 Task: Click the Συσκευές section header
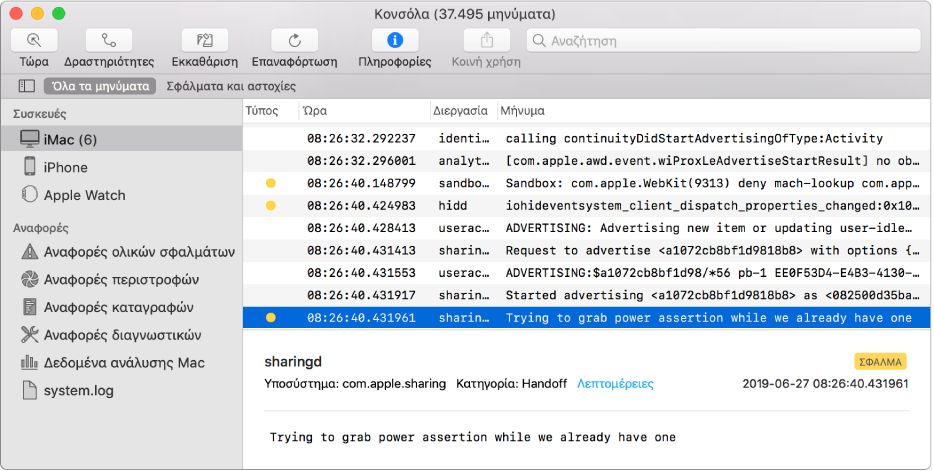click(x=39, y=114)
